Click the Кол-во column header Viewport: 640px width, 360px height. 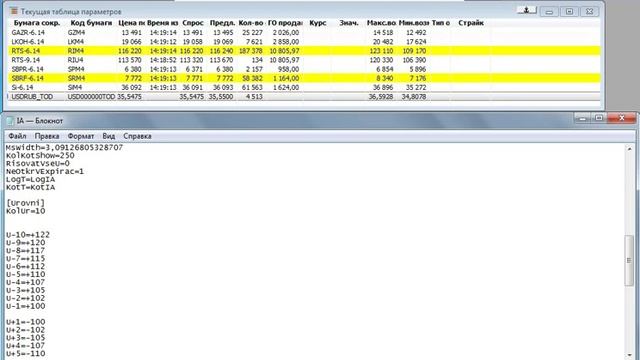[x=251, y=23]
